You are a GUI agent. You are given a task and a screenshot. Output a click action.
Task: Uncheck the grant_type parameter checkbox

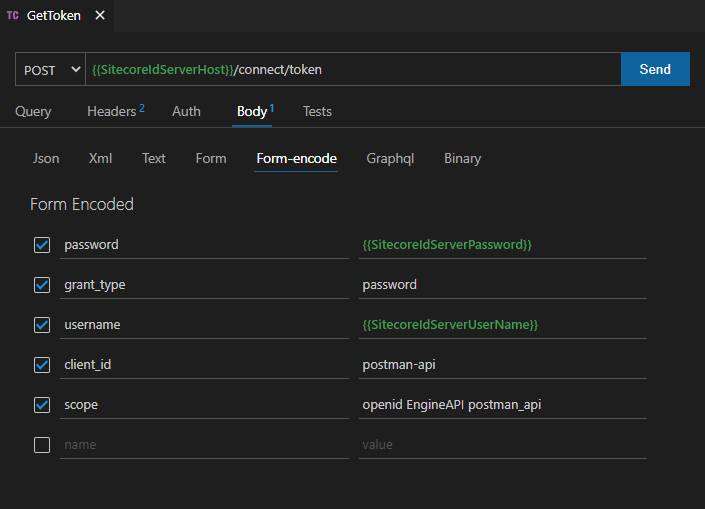(x=42, y=285)
